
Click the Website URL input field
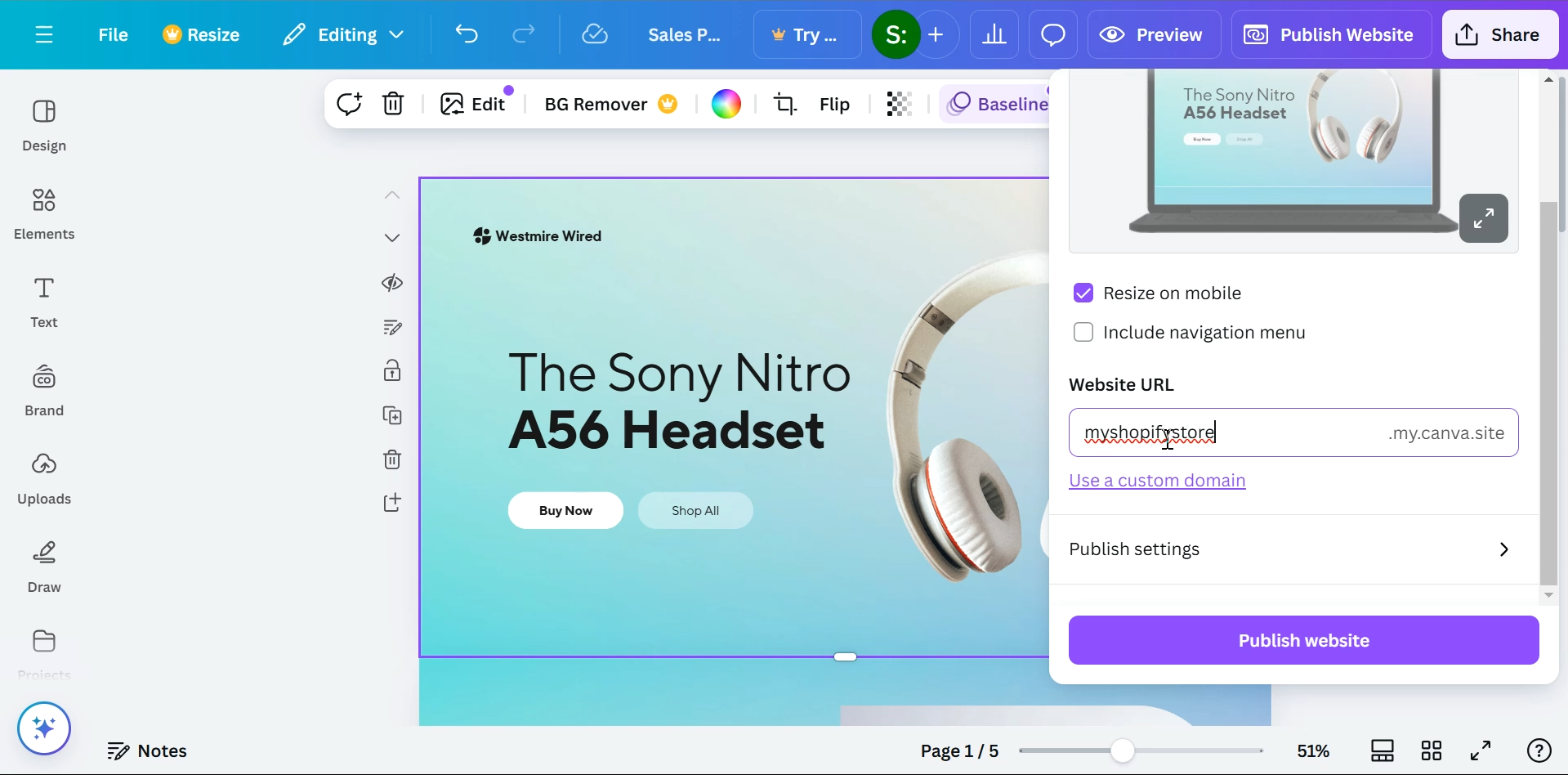point(1293,432)
